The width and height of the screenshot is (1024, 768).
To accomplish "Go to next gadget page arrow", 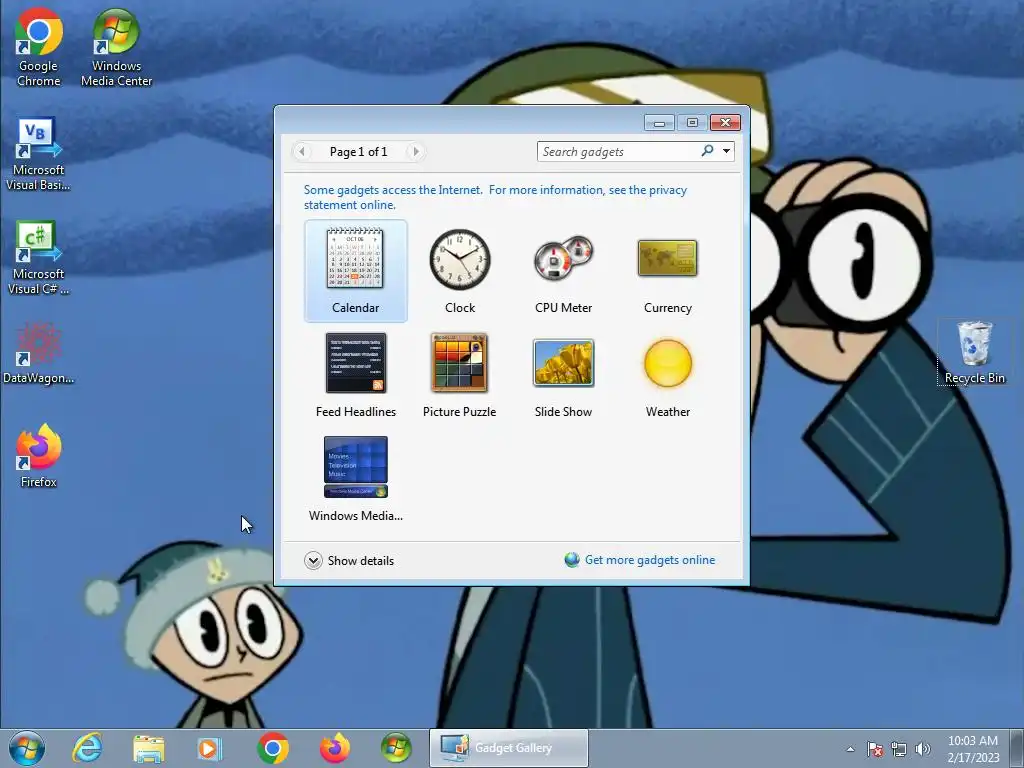I will [x=415, y=152].
